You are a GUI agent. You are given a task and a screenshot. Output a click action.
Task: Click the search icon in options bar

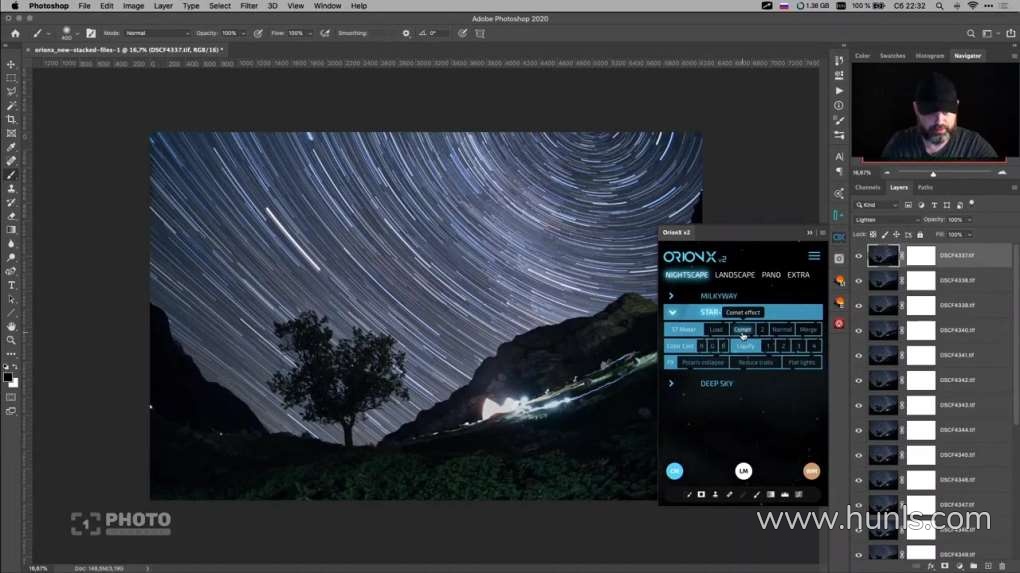[x=971, y=33]
